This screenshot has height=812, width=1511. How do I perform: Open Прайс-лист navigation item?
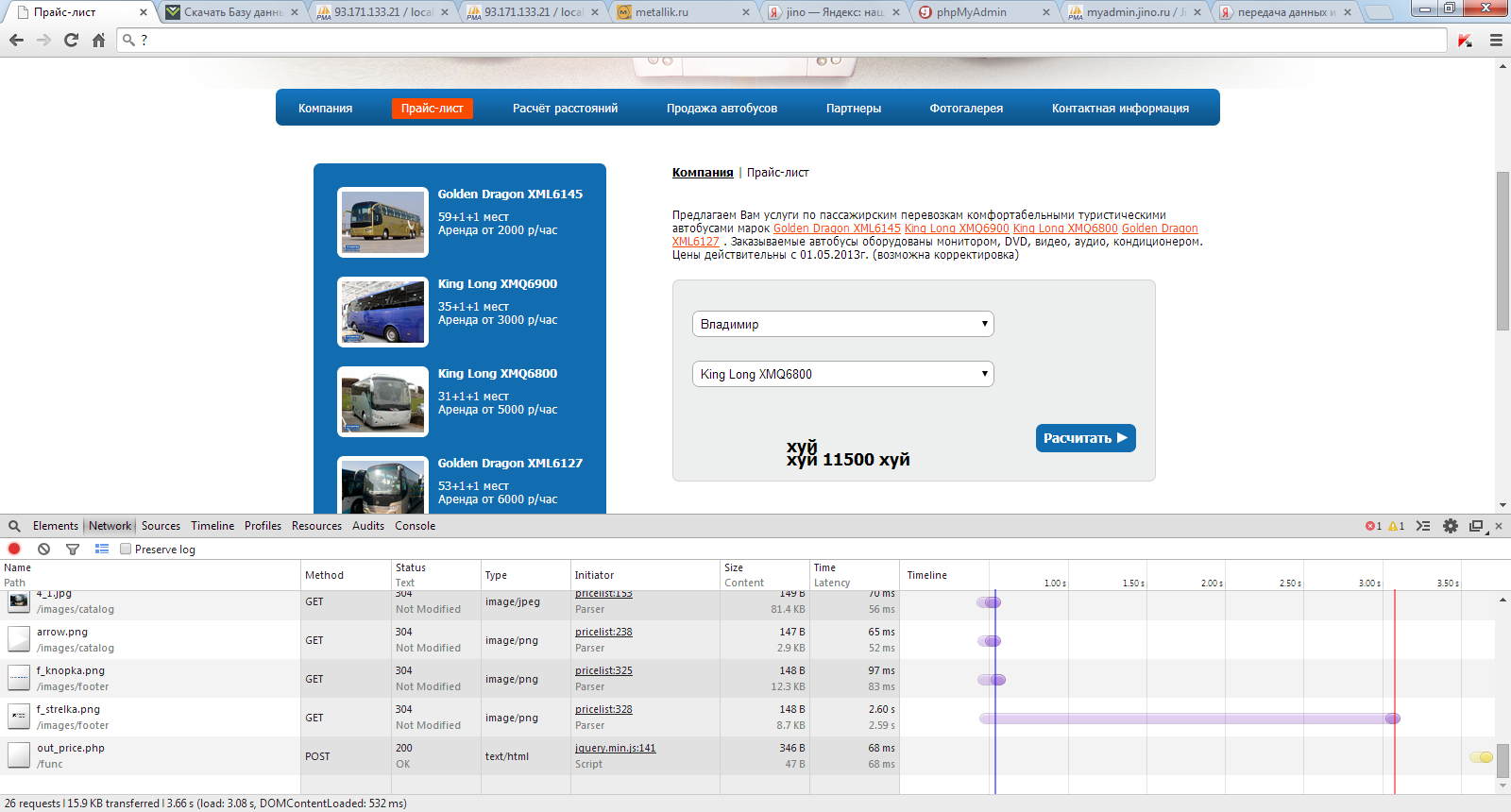433,109
